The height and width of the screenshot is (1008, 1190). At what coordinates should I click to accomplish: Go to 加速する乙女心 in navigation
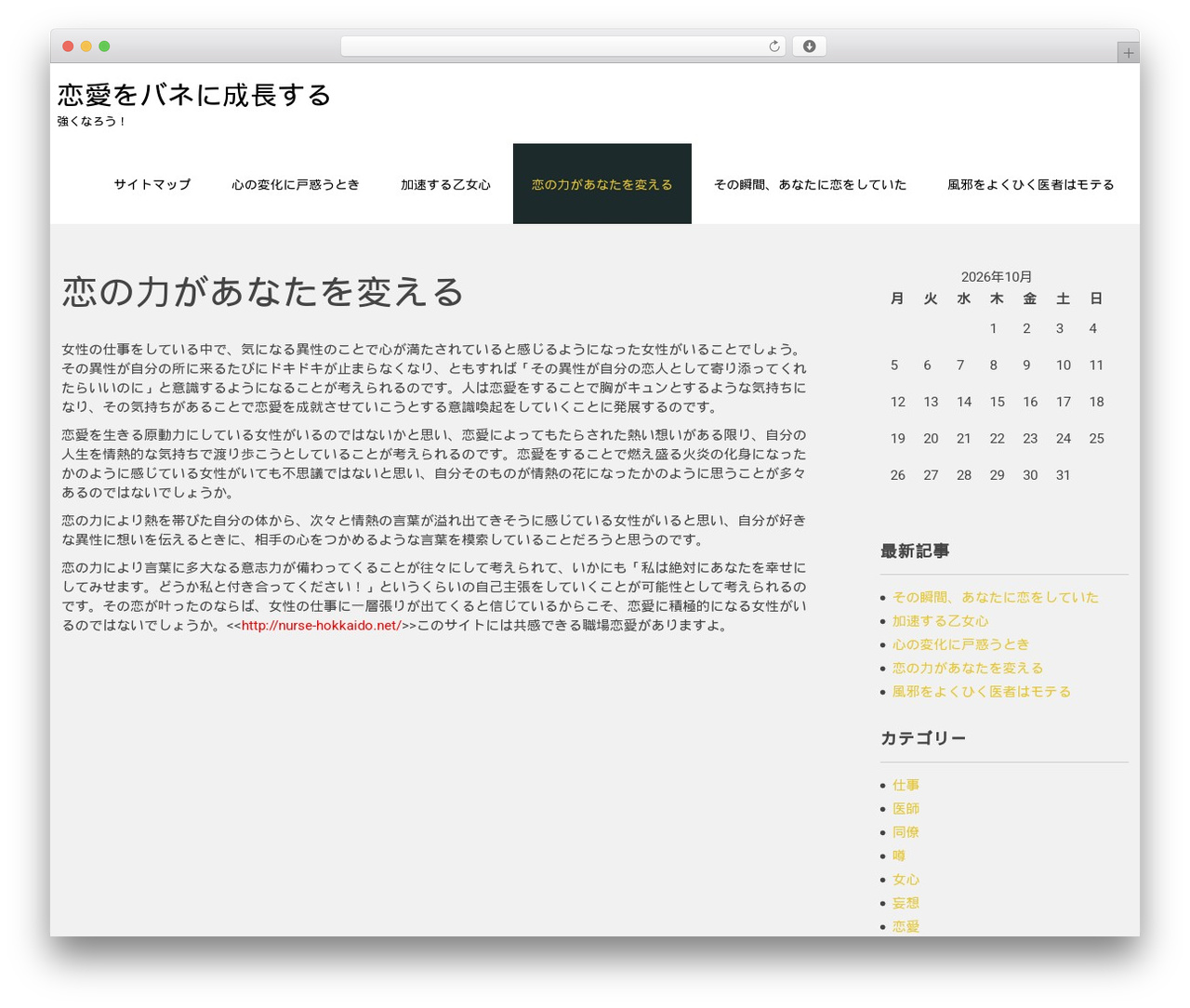tap(446, 184)
